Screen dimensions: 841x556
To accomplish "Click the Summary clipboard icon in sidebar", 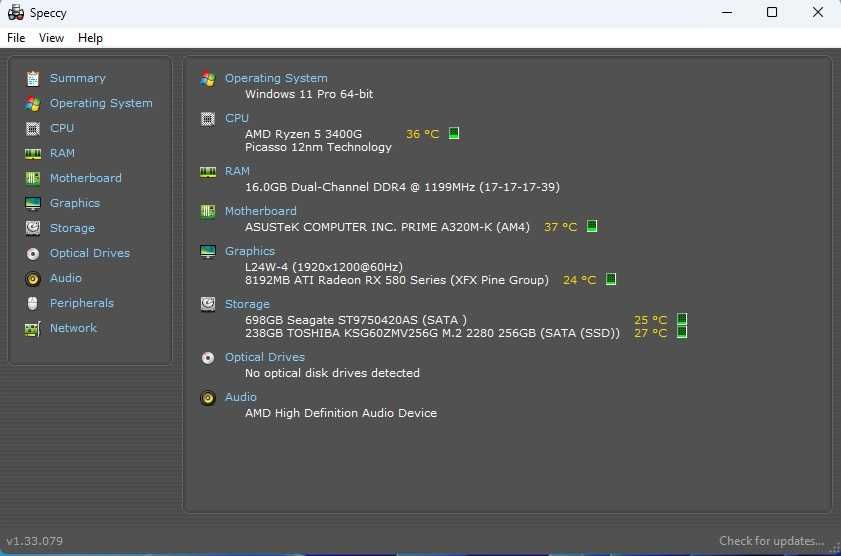I will [x=33, y=78].
